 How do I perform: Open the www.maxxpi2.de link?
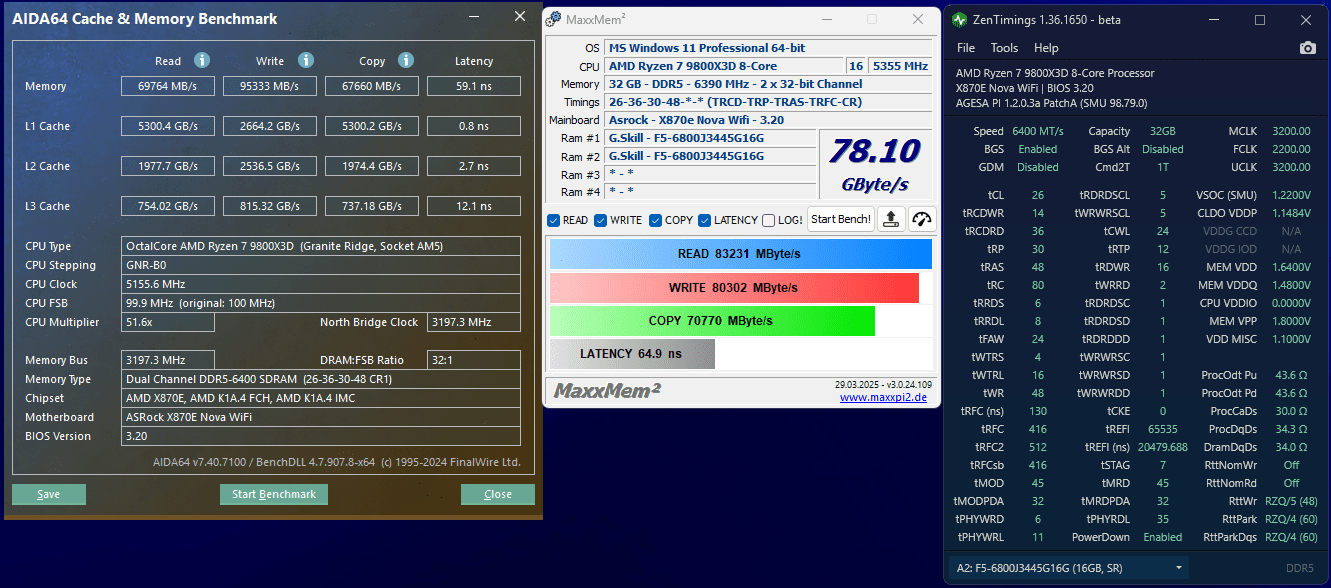click(885, 397)
